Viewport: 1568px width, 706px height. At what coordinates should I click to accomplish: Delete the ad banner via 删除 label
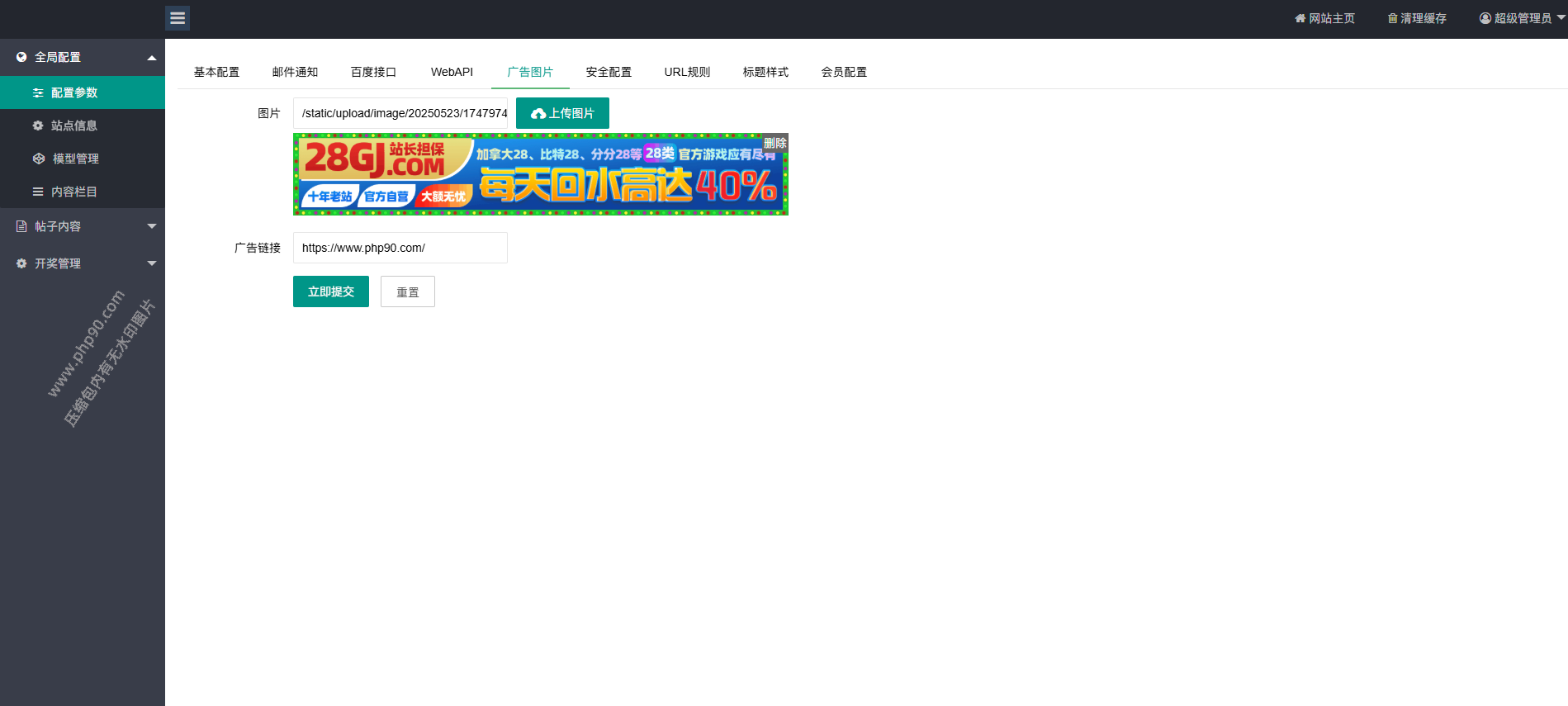click(x=775, y=143)
